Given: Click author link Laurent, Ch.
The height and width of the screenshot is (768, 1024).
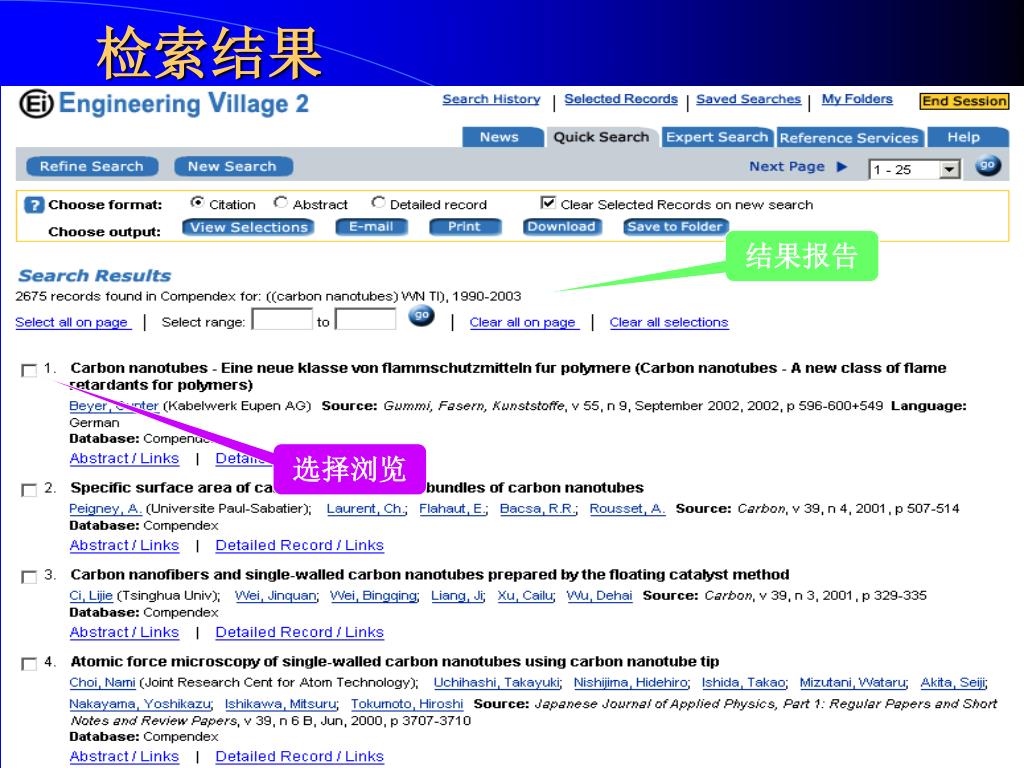Looking at the screenshot, I should (x=366, y=509).
